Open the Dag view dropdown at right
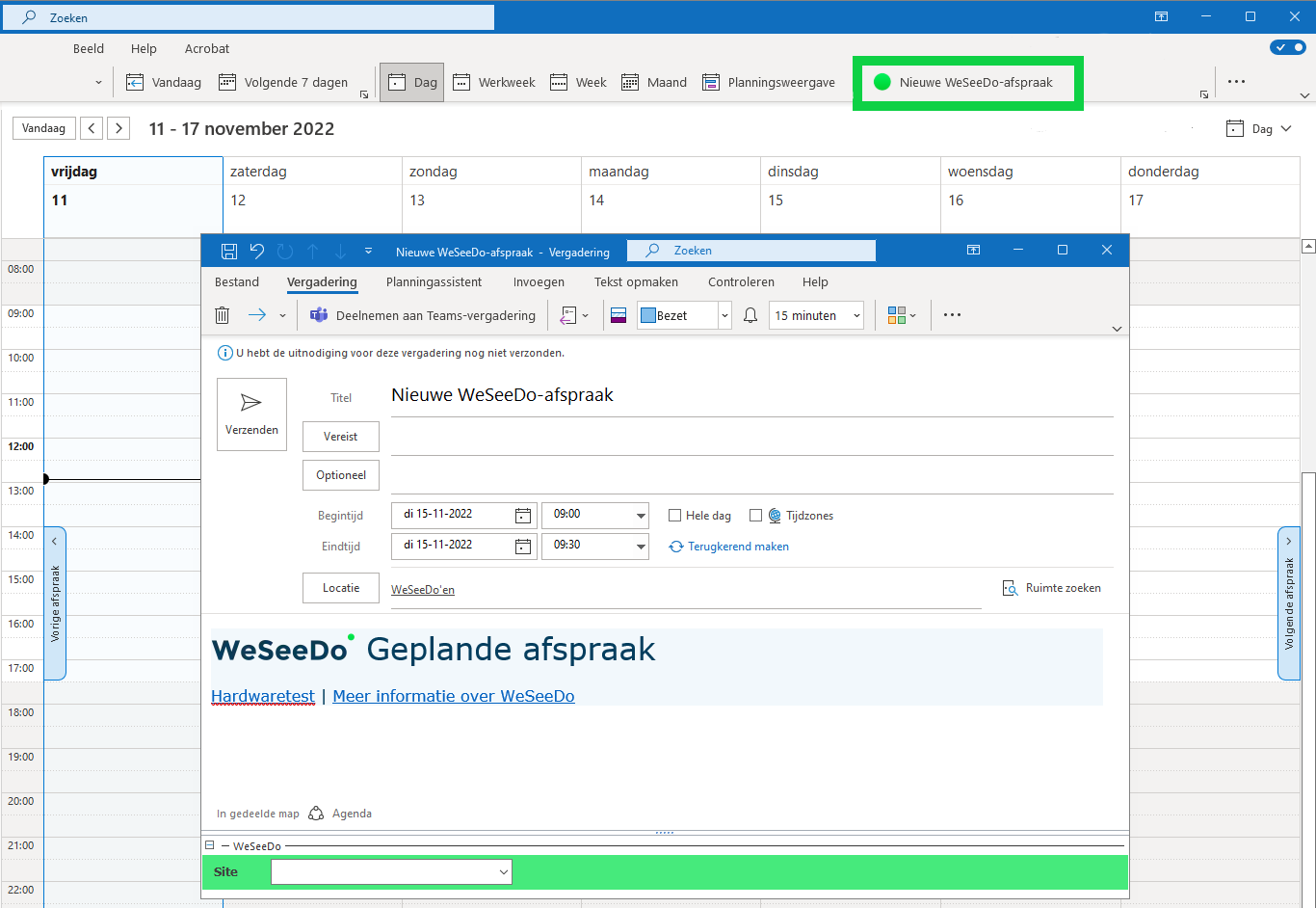This screenshot has height=908, width=1316. pyautogui.click(x=1259, y=129)
